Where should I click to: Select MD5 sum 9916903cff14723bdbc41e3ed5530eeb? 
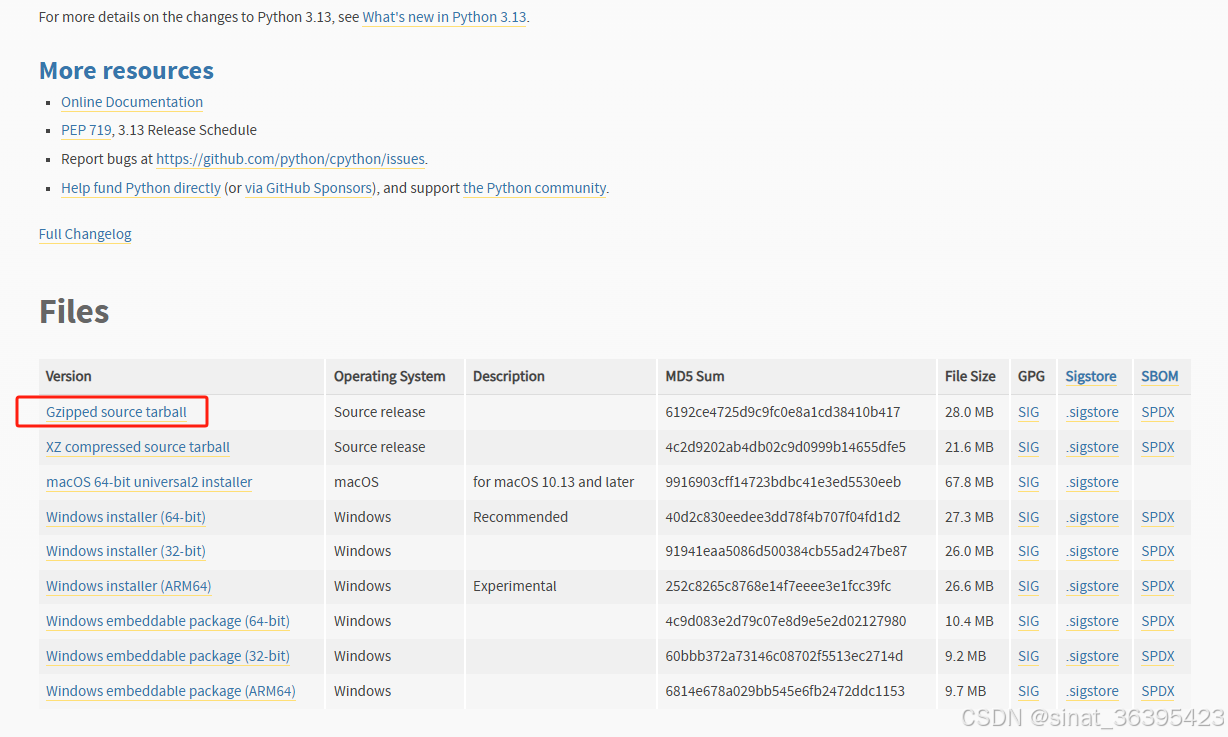pyautogui.click(x=783, y=482)
